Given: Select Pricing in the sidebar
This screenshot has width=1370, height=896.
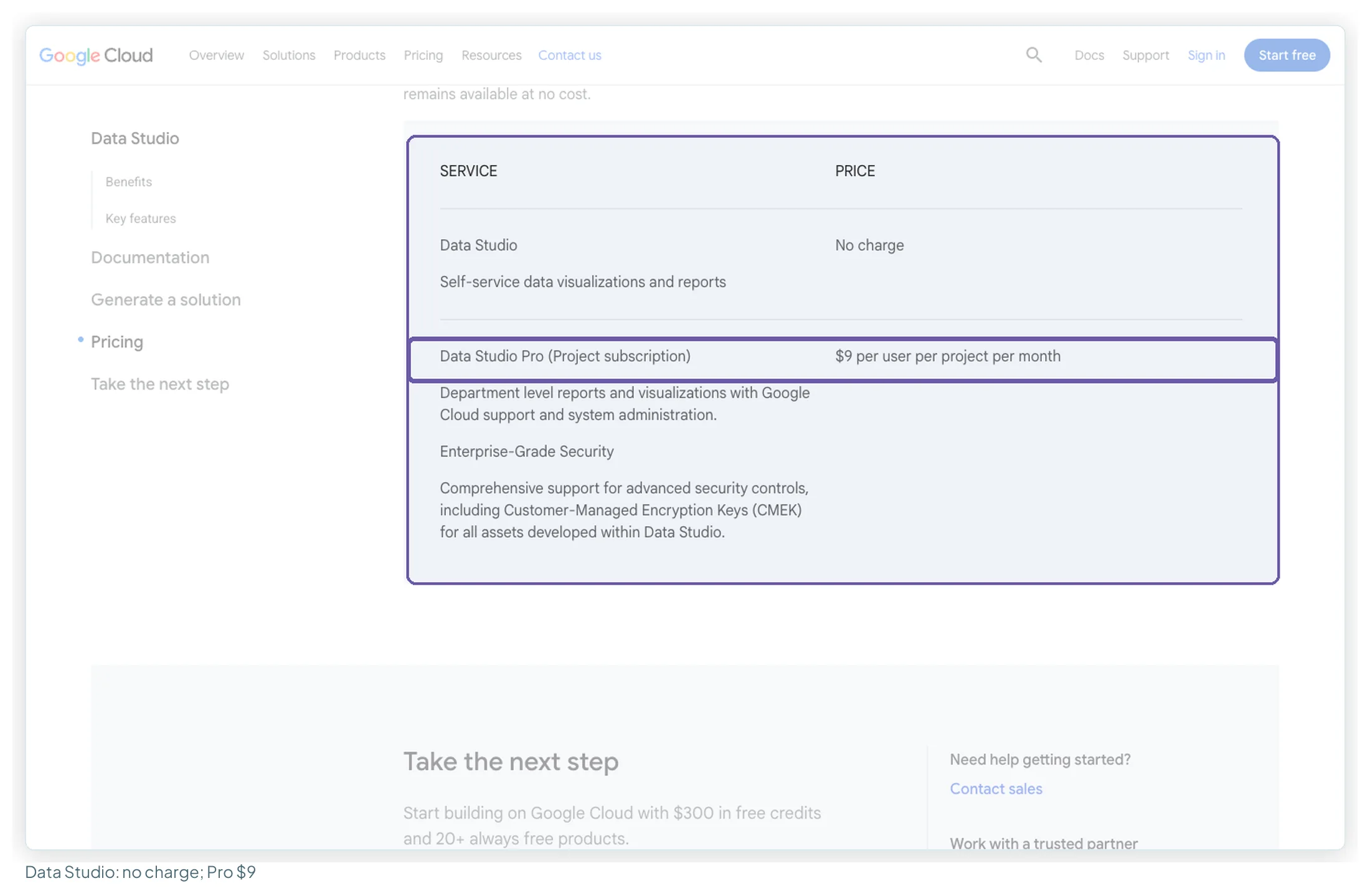Looking at the screenshot, I should pos(117,342).
